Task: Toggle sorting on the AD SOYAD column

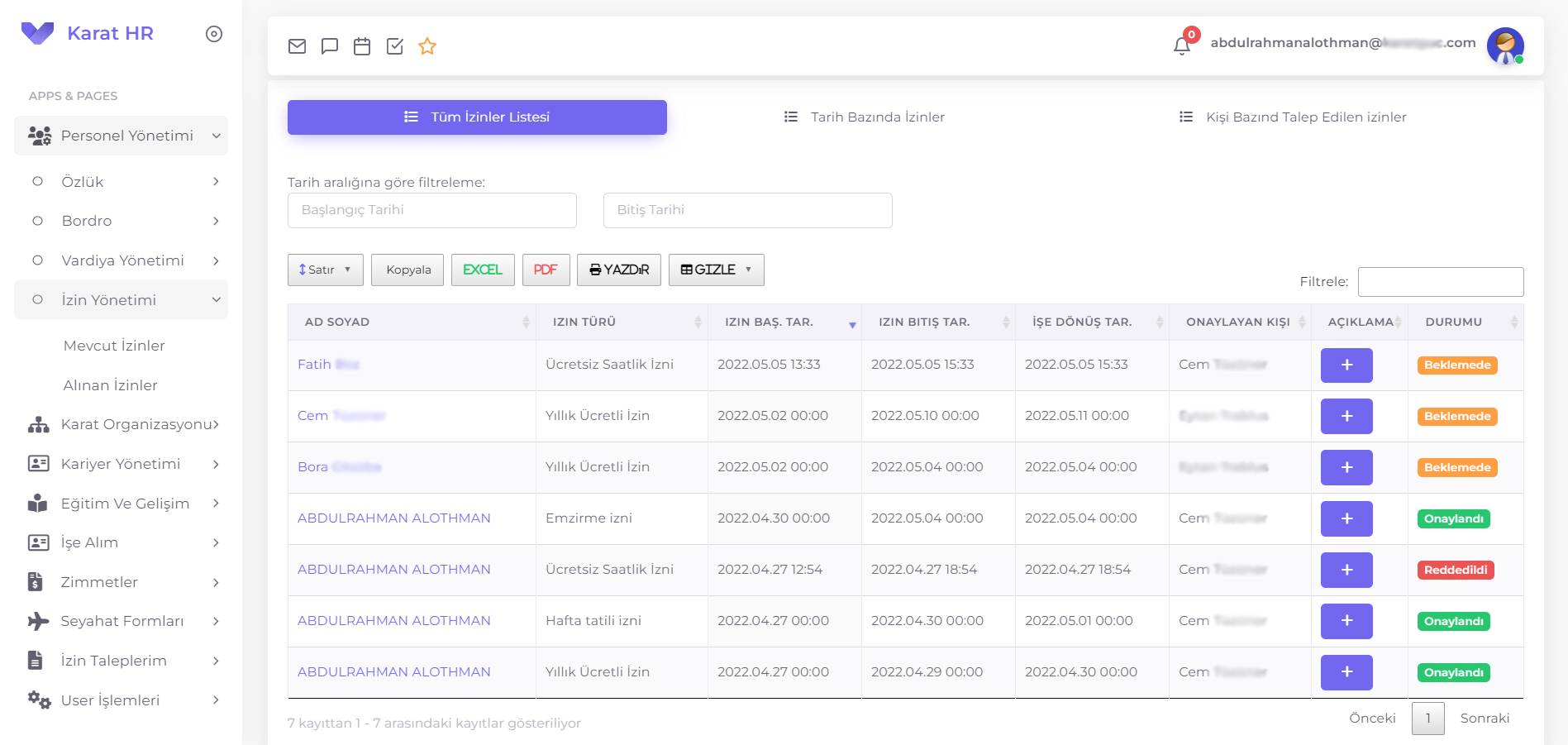Action: click(527, 322)
